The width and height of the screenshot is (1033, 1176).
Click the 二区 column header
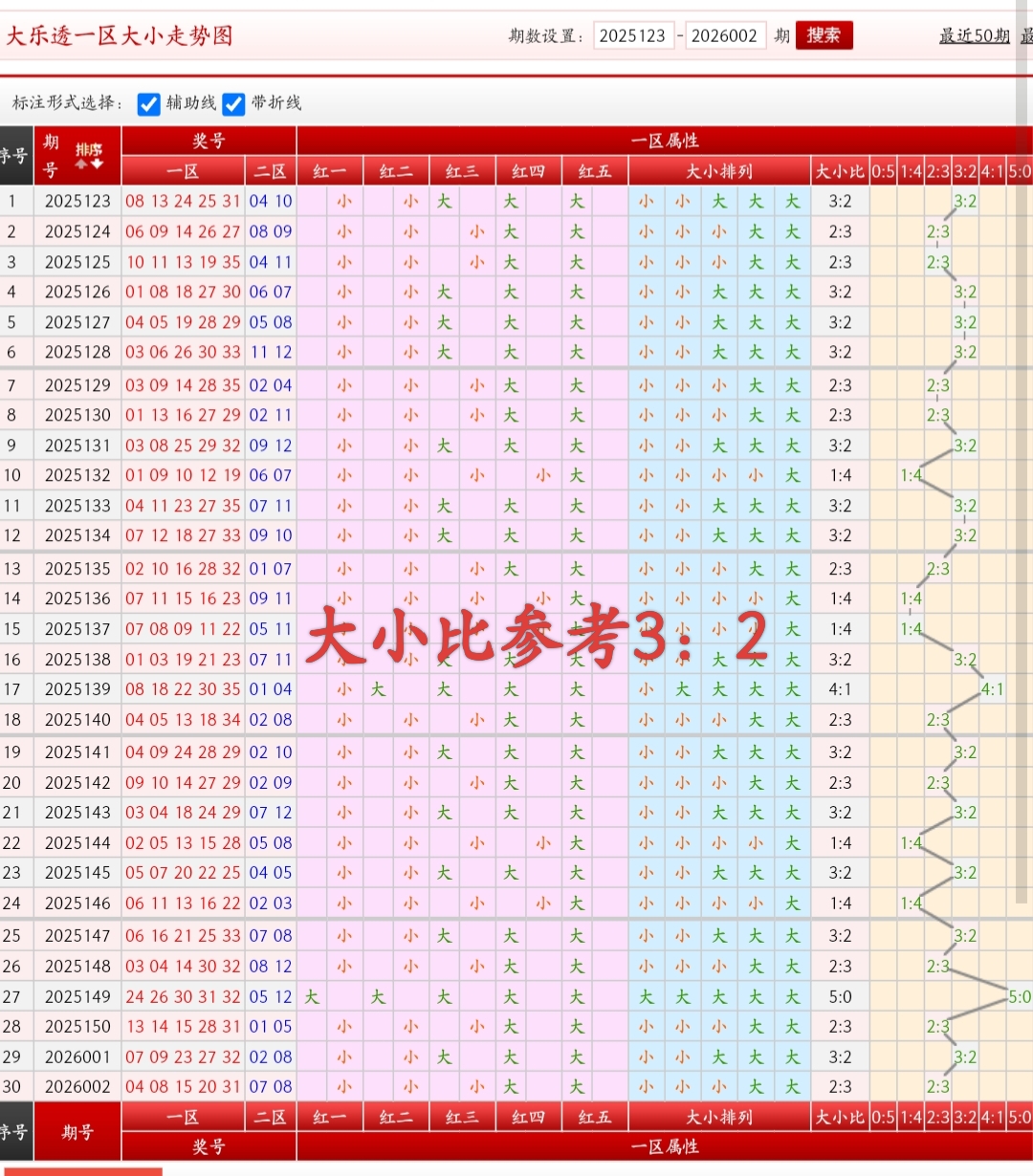272,170
